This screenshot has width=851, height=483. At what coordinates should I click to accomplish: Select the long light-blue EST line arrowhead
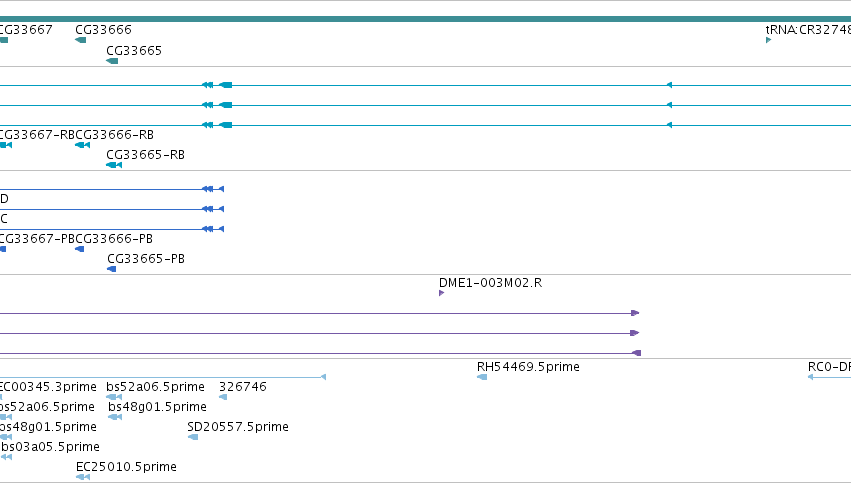click(323, 377)
